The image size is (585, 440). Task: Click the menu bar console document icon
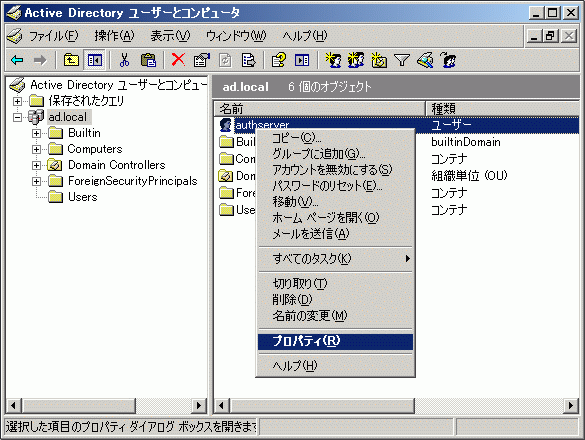click(14, 36)
